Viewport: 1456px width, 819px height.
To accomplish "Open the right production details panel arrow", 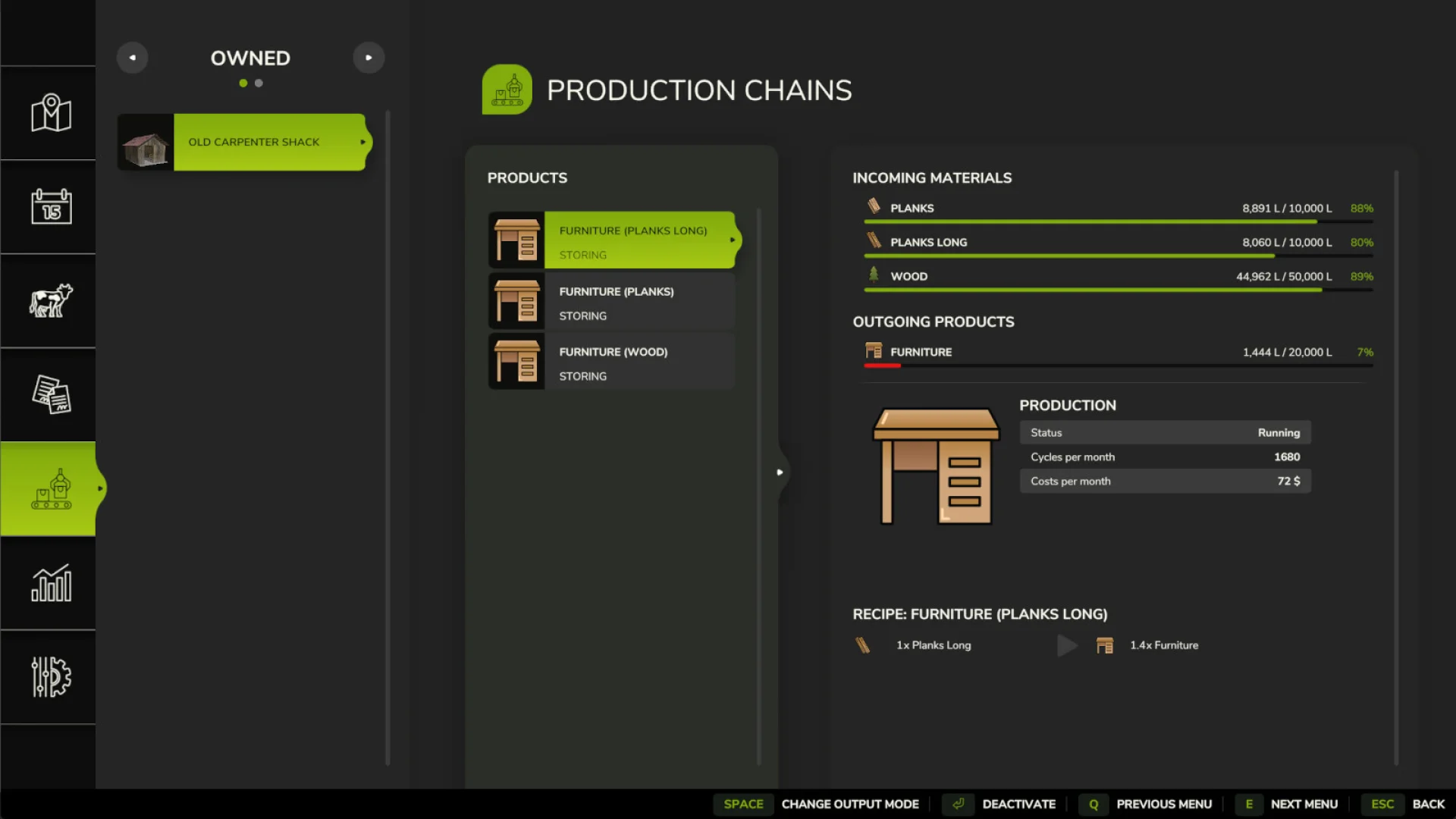I will pos(781,472).
